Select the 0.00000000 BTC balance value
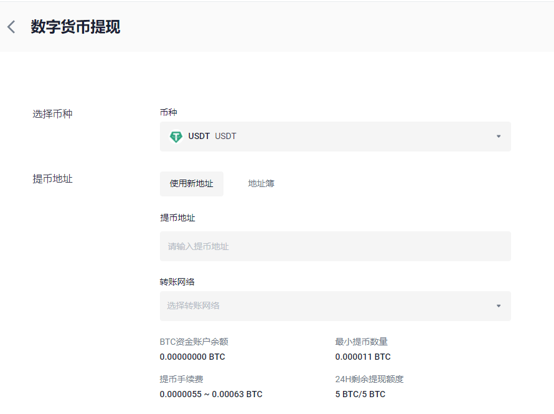 pyautogui.click(x=193, y=357)
